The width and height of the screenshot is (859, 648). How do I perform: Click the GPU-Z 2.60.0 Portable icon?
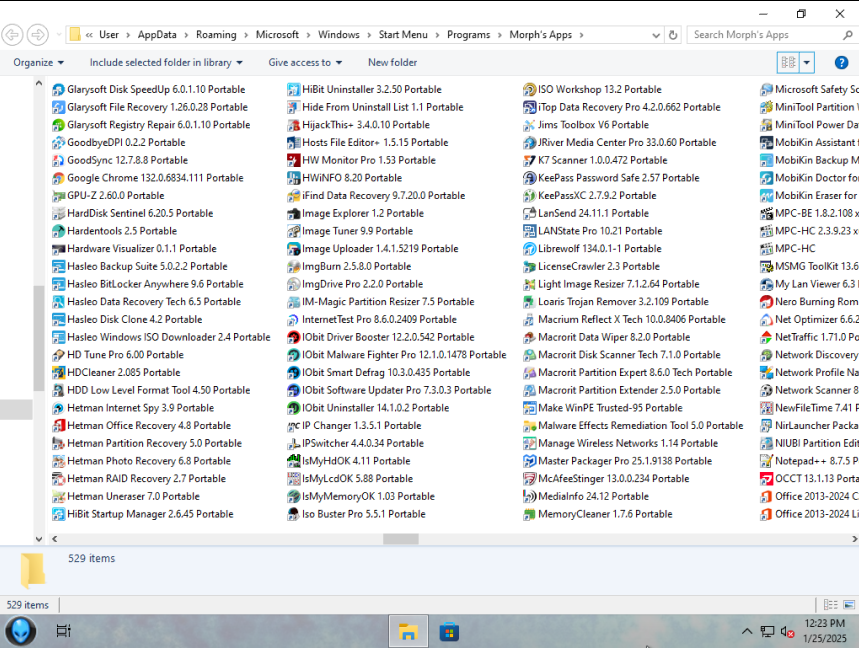pos(58,196)
